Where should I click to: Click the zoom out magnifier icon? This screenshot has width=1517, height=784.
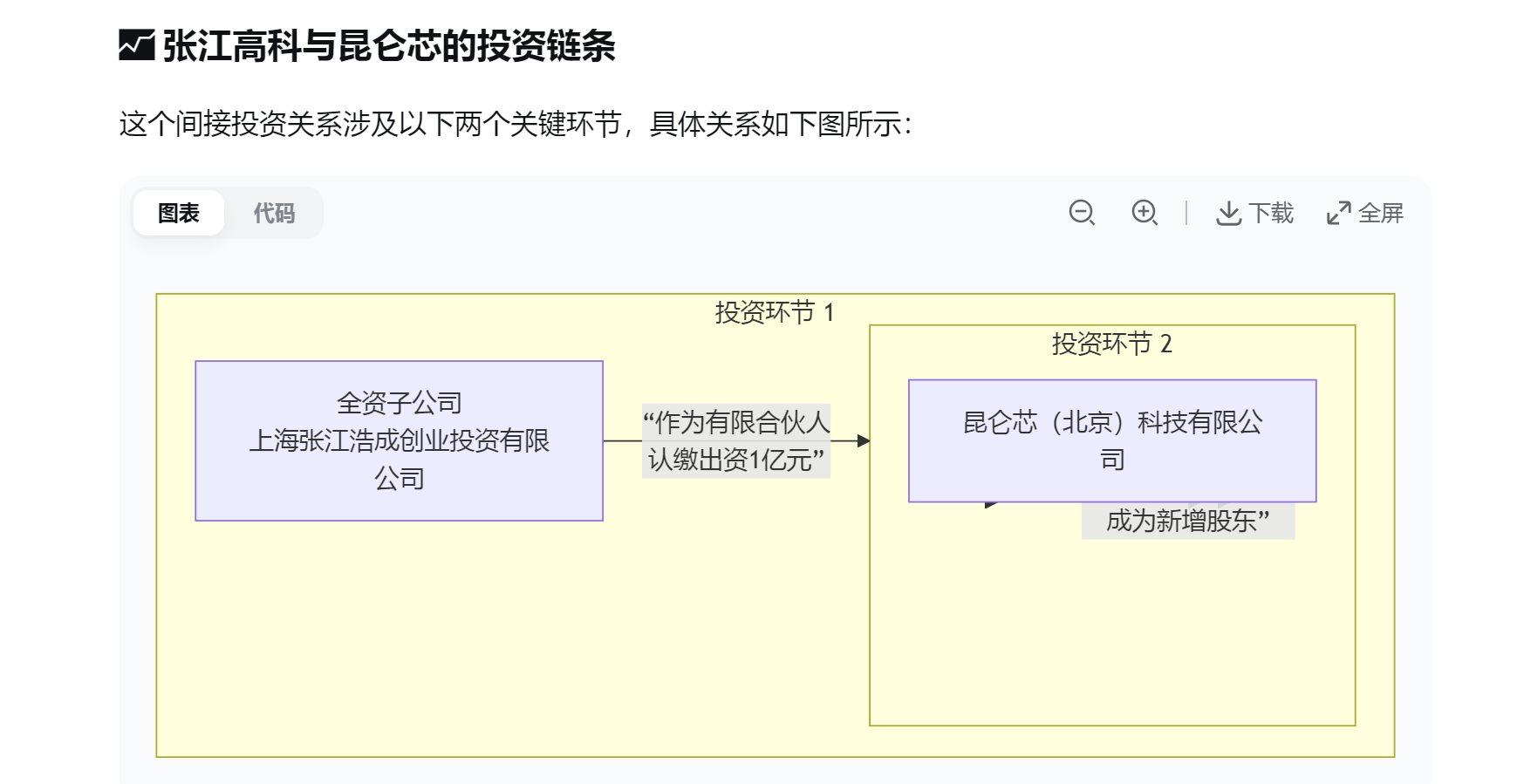coord(1082,213)
